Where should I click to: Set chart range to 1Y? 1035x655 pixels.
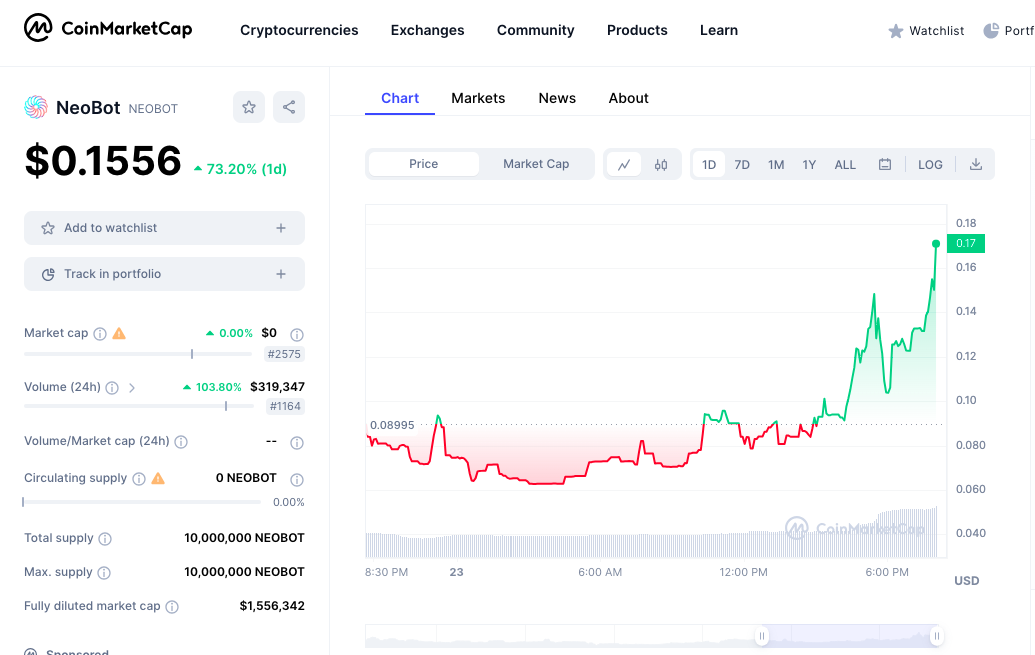809,164
